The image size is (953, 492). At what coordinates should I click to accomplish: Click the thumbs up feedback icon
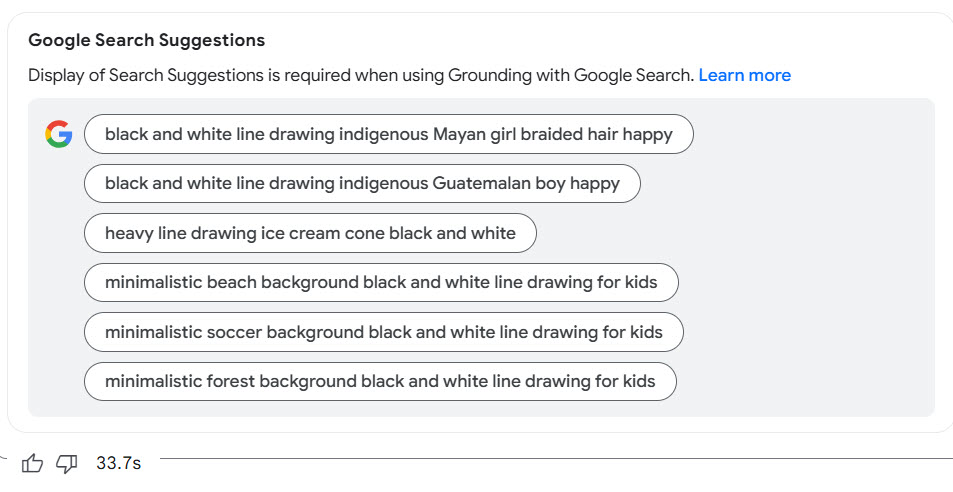coord(33,463)
